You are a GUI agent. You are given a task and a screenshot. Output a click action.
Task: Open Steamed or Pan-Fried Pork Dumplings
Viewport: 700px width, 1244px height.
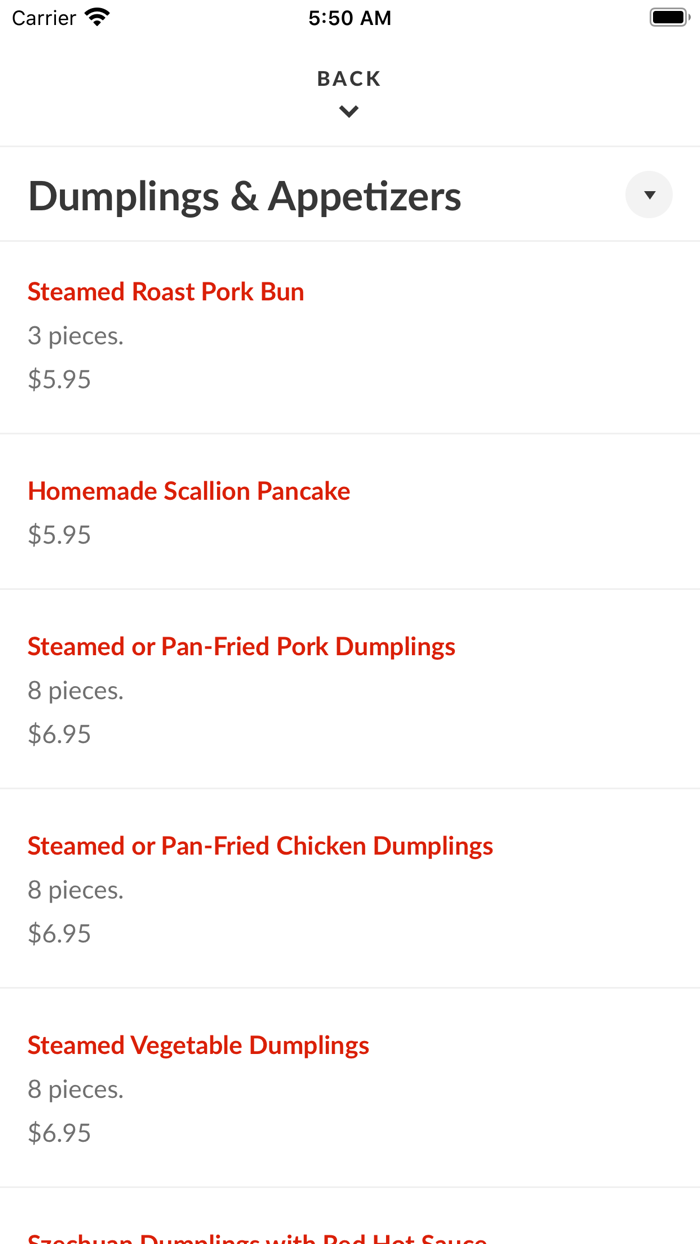tap(241, 646)
